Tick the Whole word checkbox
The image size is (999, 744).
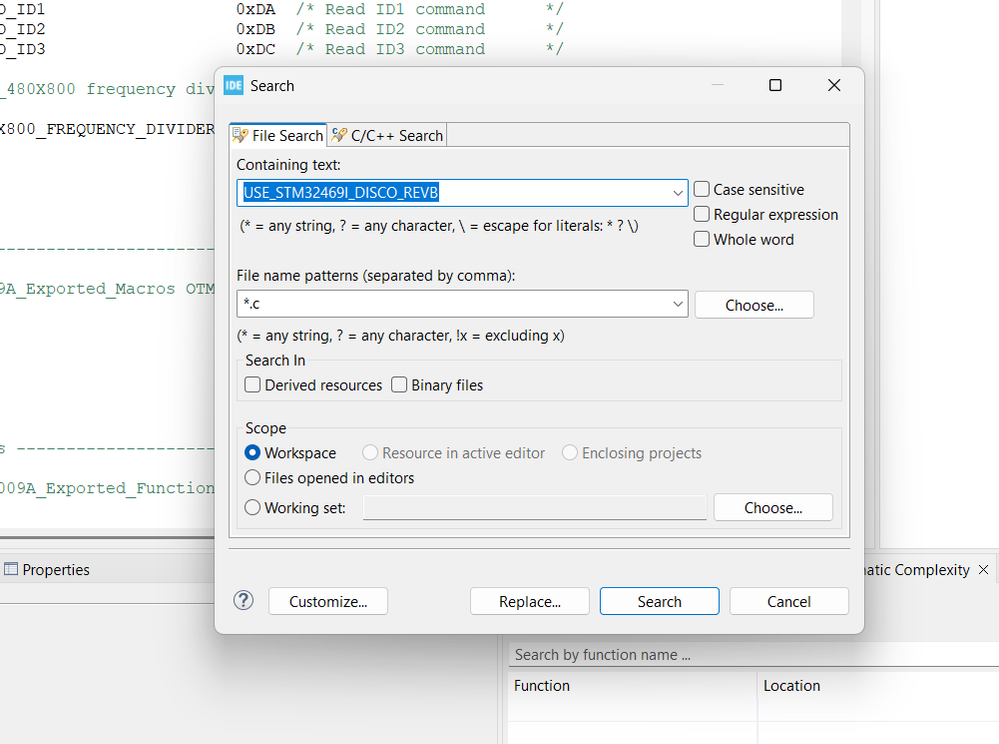coord(701,239)
